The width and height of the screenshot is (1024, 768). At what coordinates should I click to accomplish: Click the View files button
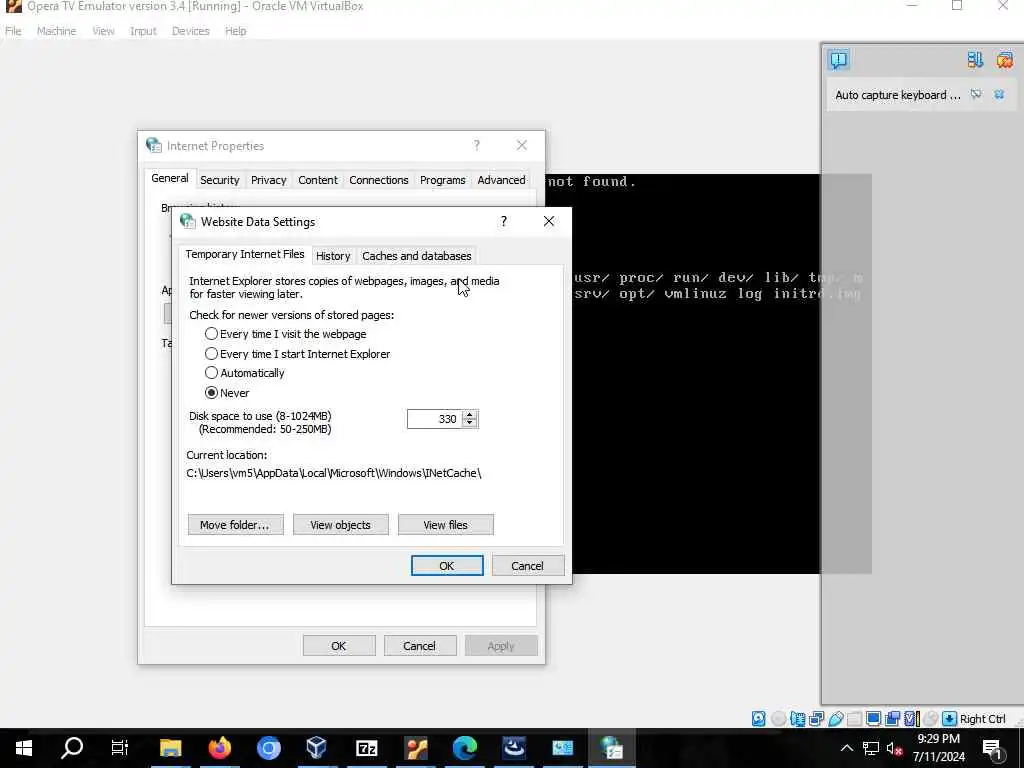445,524
